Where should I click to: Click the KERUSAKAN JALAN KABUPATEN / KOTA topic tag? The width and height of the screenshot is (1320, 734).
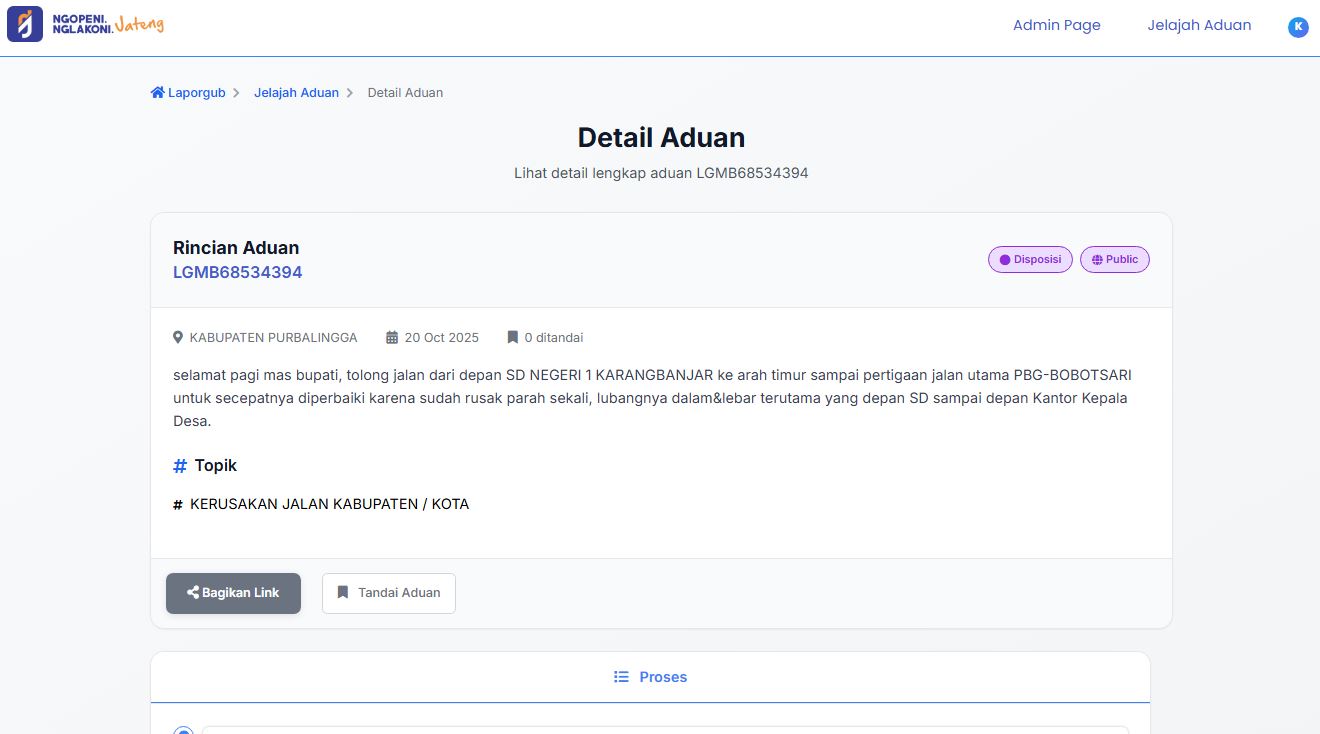click(x=328, y=504)
